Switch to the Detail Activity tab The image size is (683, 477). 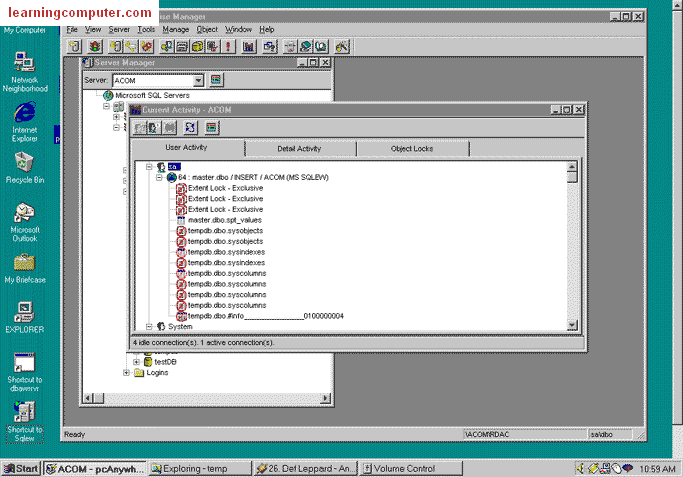coord(299,149)
